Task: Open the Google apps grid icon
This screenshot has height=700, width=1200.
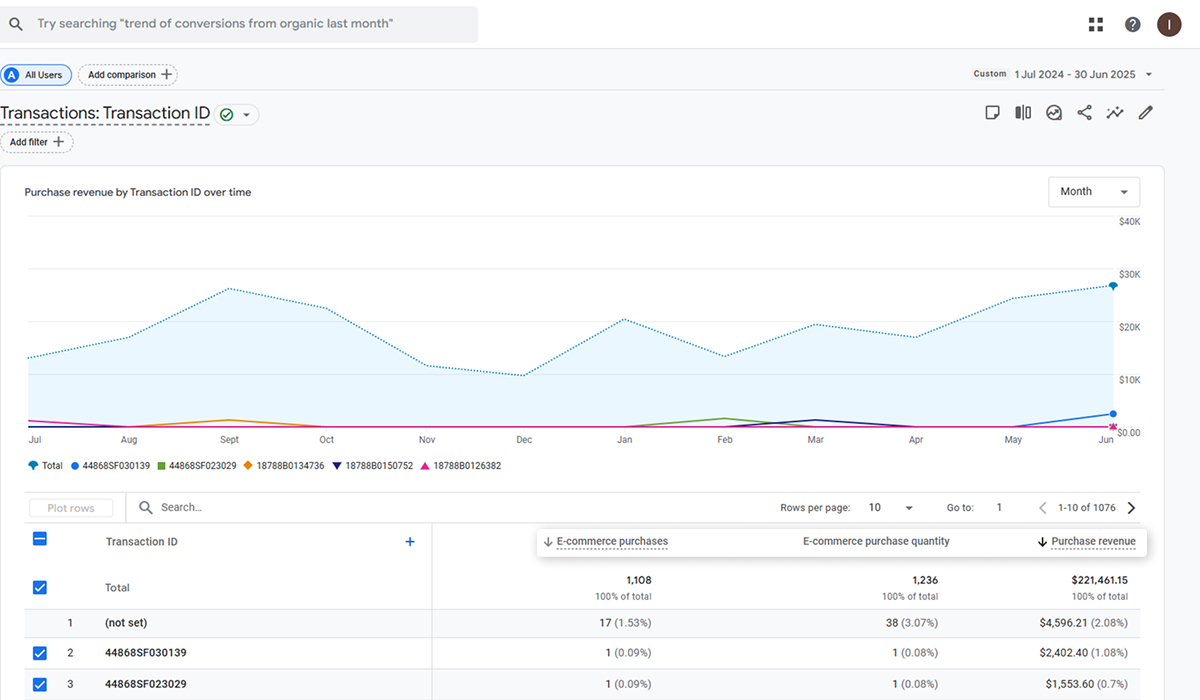Action: point(1096,24)
